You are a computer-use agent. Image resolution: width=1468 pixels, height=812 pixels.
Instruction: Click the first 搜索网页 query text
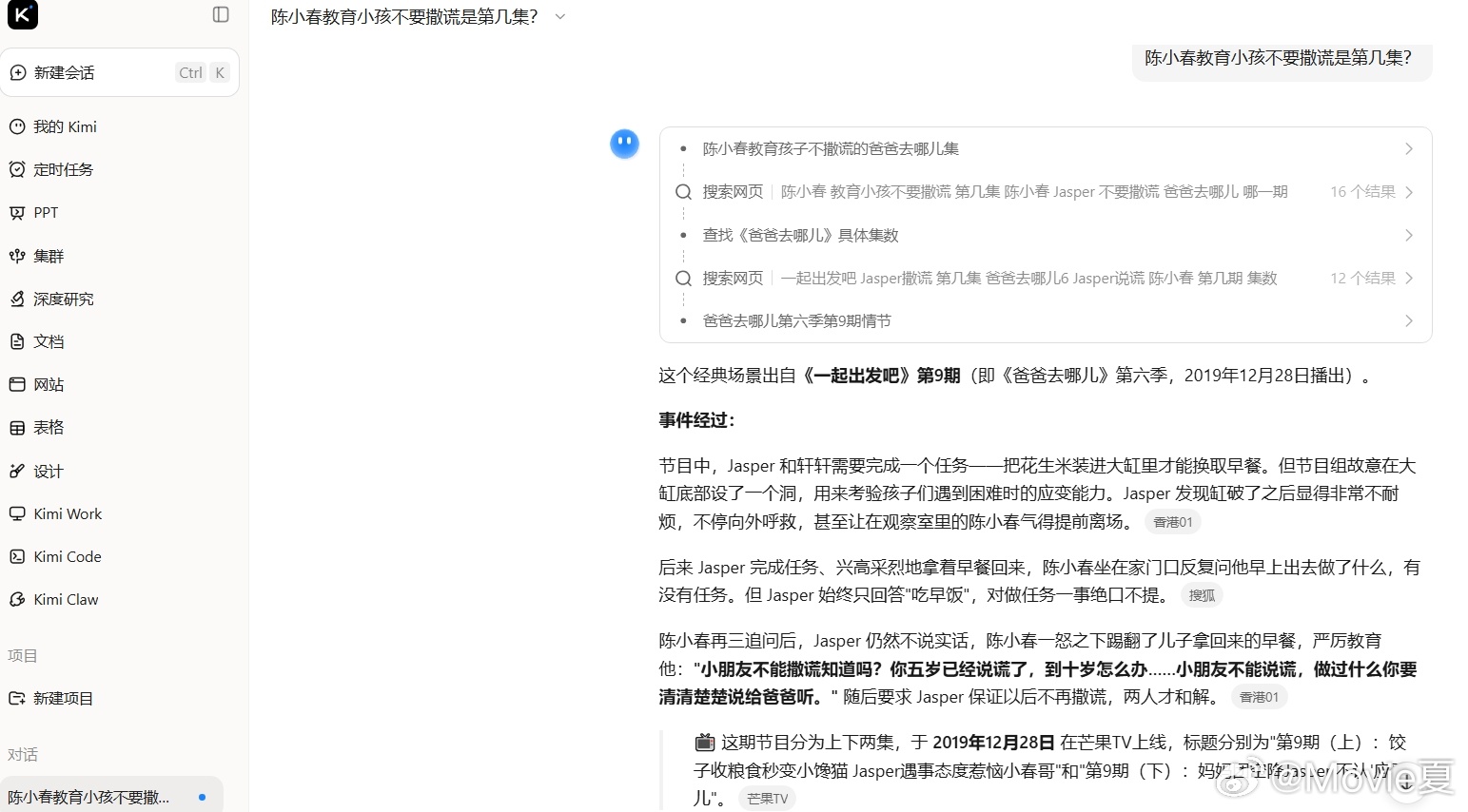[1034, 192]
